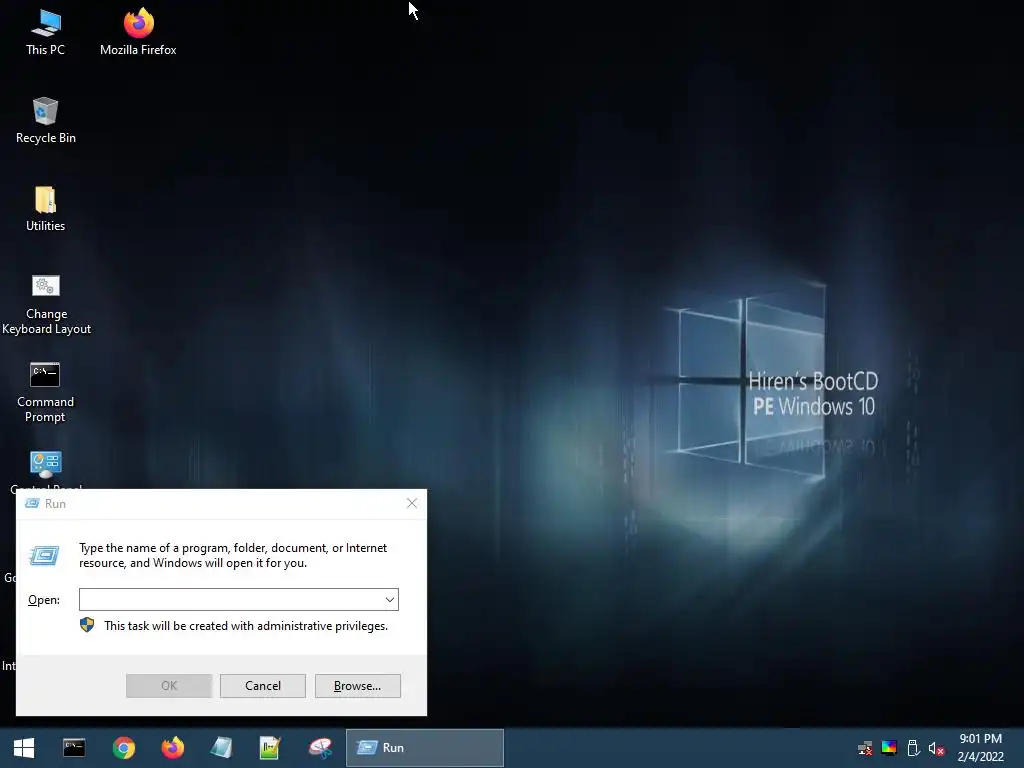Launch Google Chrome from the taskbar
This screenshot has height=768, width=1024.
pyautogui.click(x=123, y=748)
